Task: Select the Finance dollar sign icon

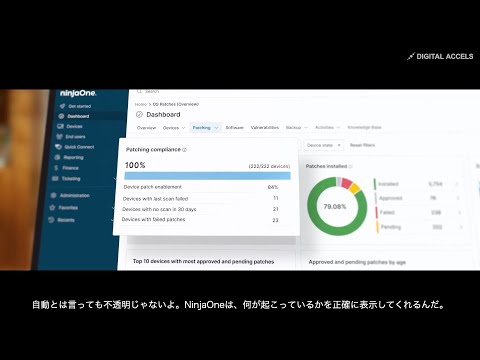Action: pyautogui.click(x=56, y=168)
